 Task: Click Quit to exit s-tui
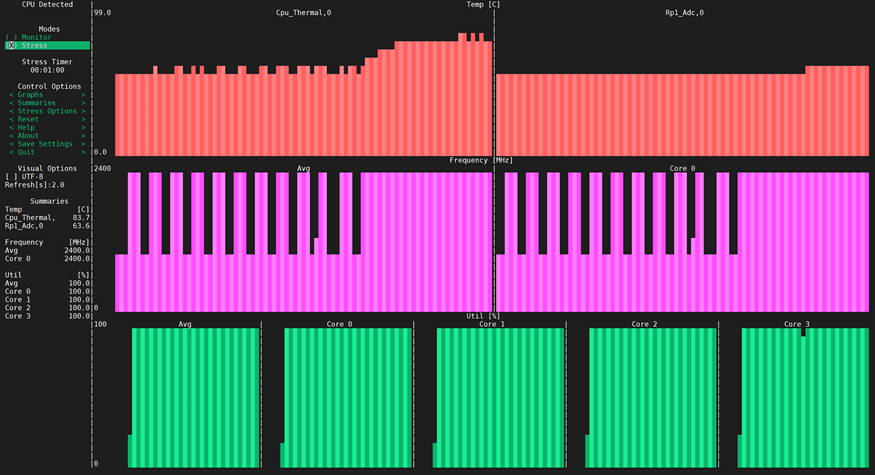(47, 152)
